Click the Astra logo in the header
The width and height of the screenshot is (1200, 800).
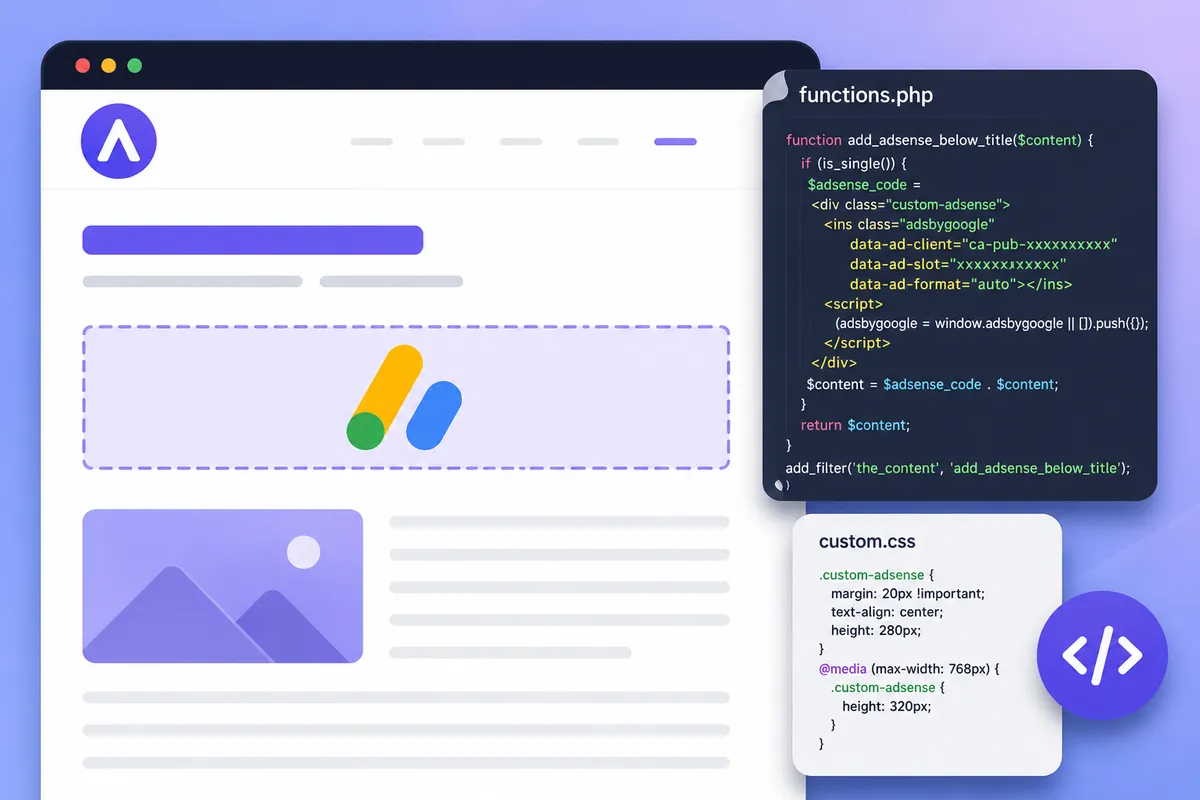click(x=119, y=141)
